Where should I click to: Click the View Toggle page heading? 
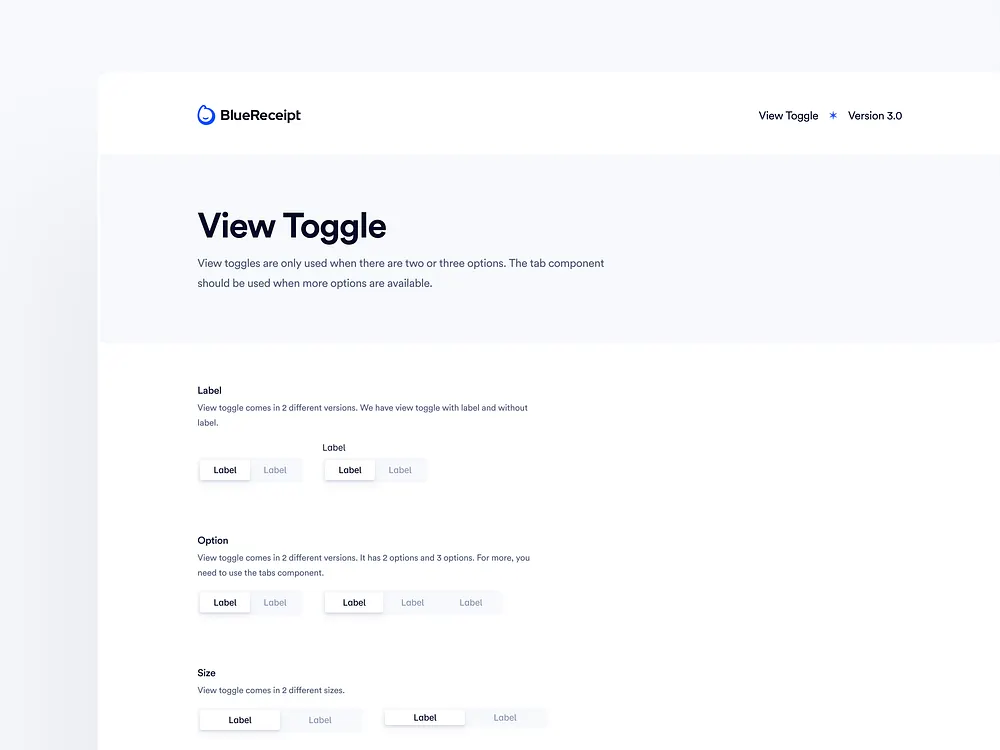point(291,226)
